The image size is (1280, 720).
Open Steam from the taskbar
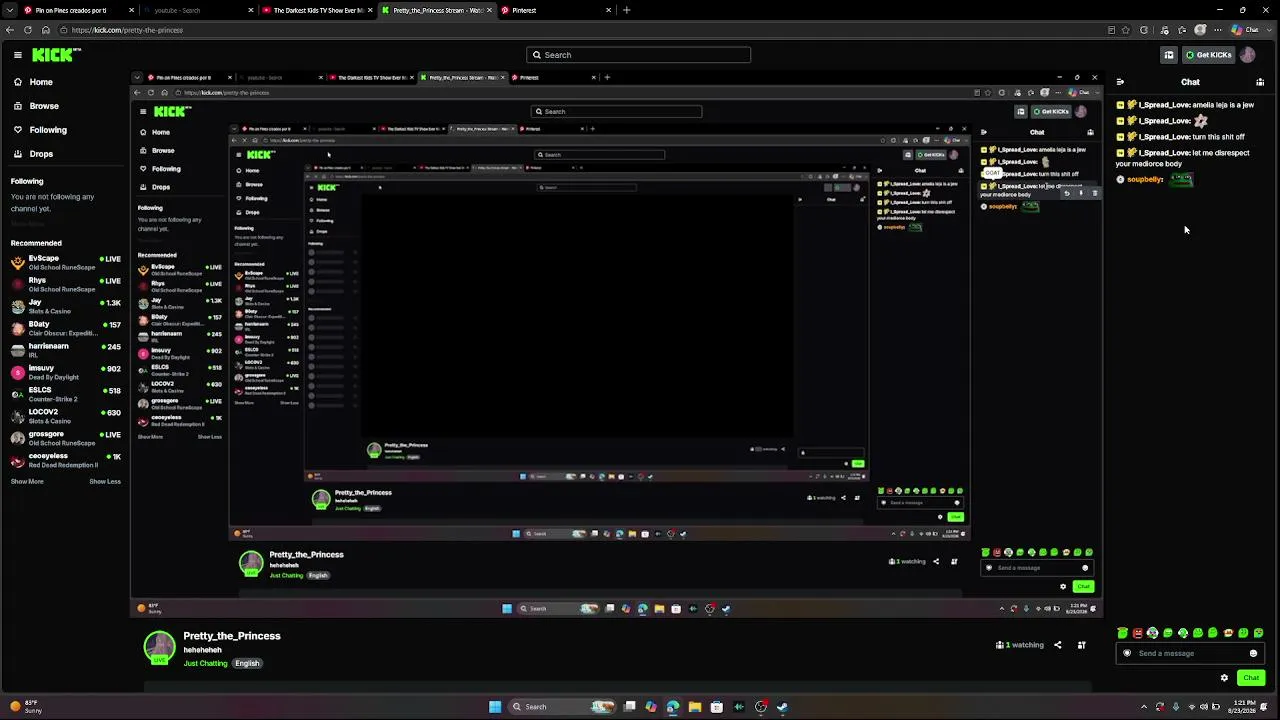[782, 707]
